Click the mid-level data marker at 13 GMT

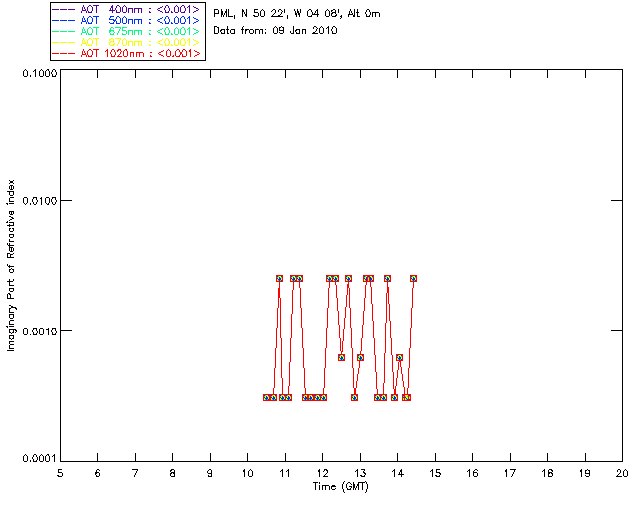click(x=360, y=357)
